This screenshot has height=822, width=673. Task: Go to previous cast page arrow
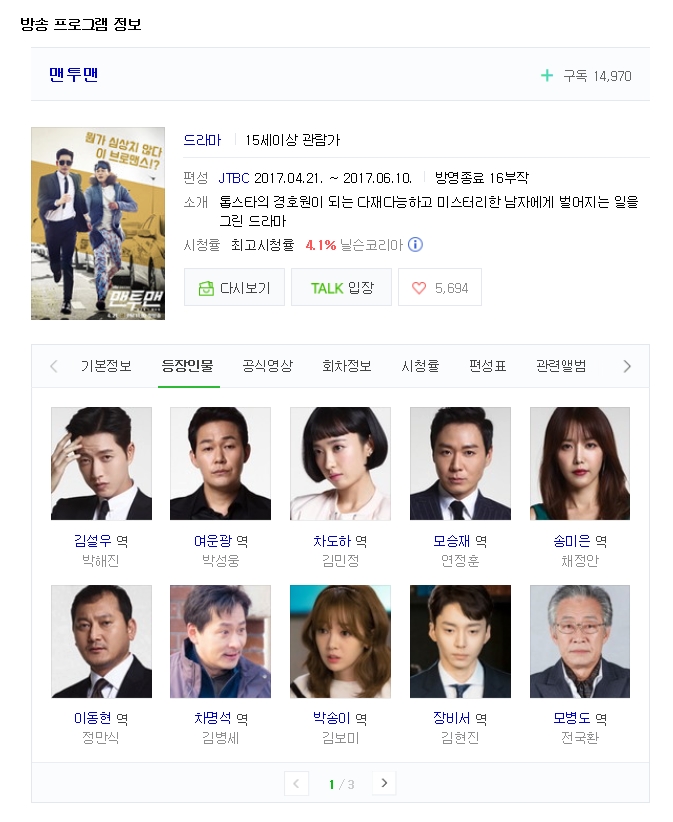pos(296,783)
